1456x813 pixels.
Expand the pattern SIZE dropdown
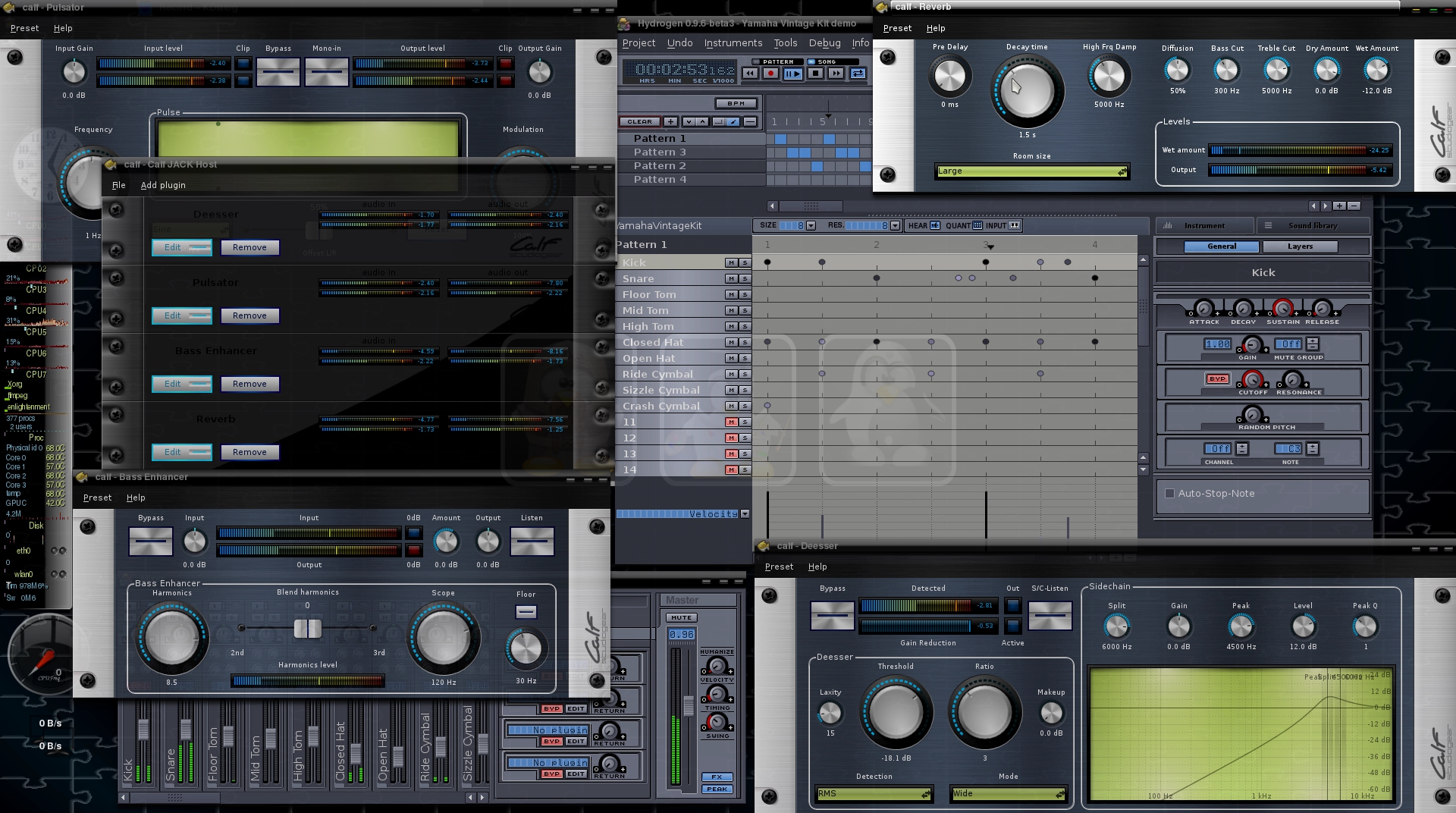(811, 225)
